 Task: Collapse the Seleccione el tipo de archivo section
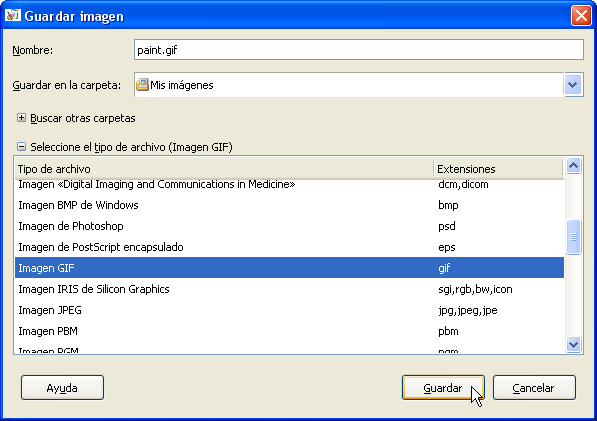point(21,147)
